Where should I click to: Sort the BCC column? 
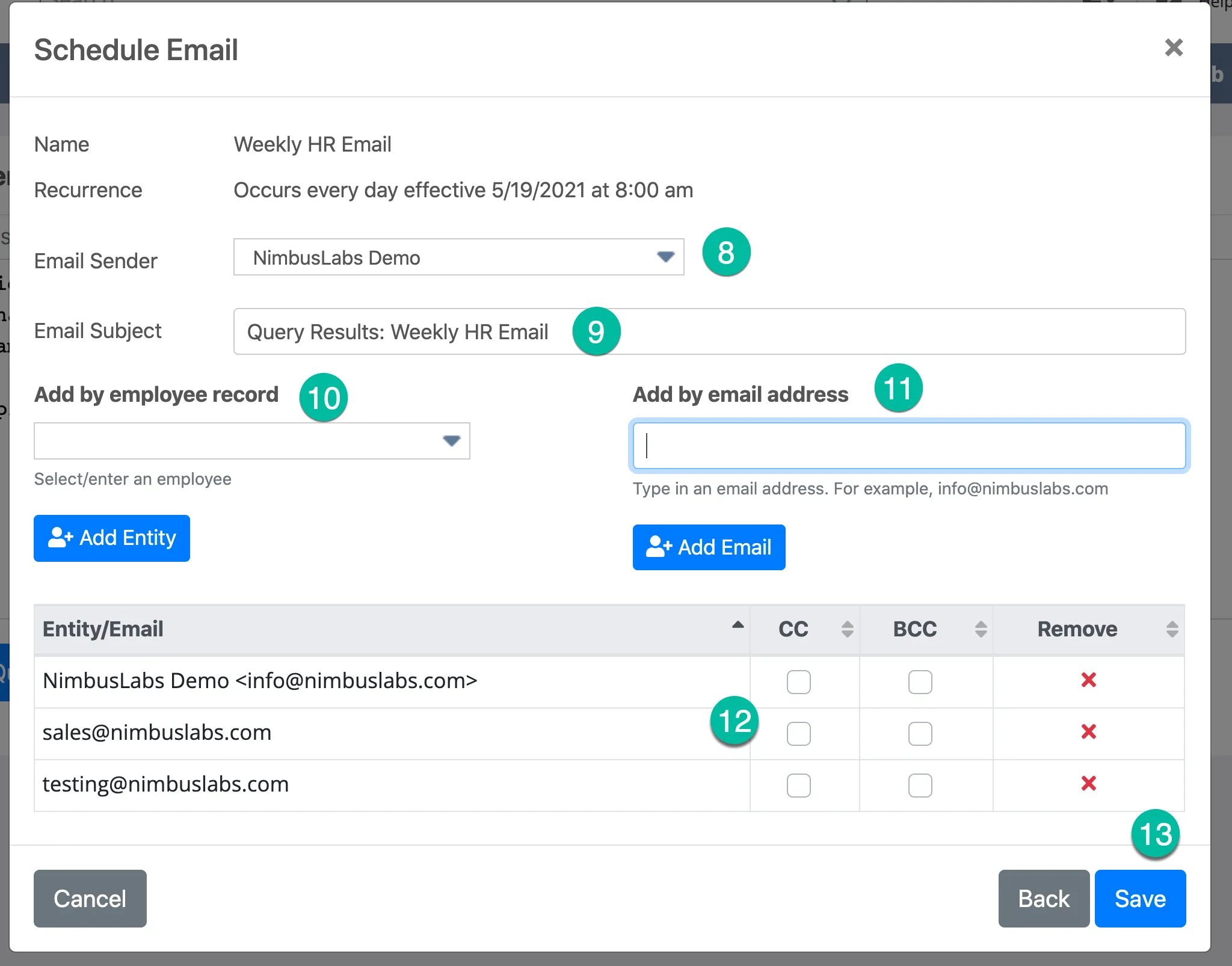[926, 629]
